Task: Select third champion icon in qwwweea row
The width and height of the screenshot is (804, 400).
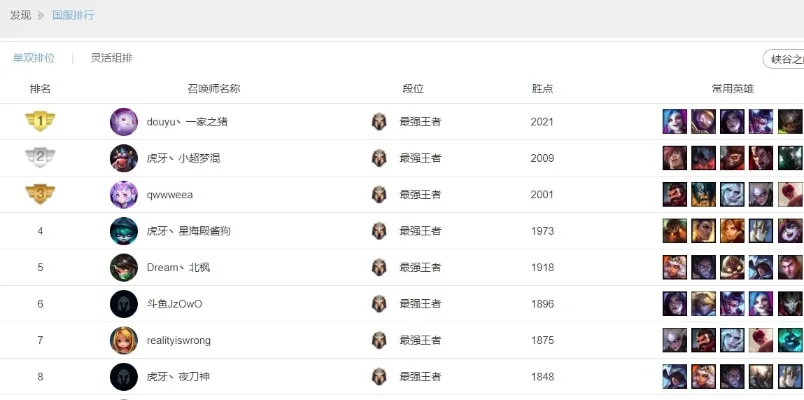Action: pos(732,194)
